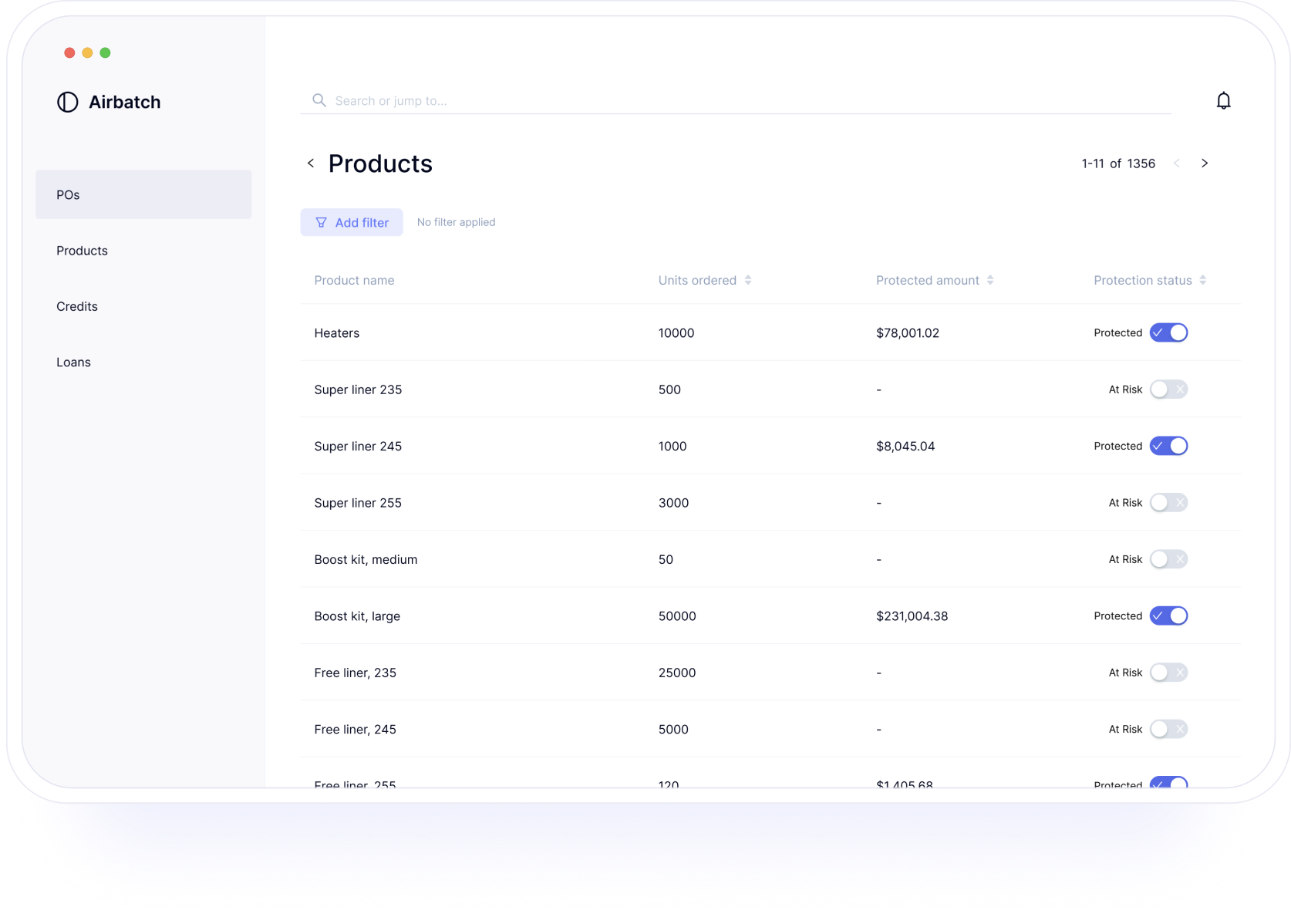Open the Loans page
Image resolution: width=1291 pixels, height=924 pixels.
coord(73,362)
